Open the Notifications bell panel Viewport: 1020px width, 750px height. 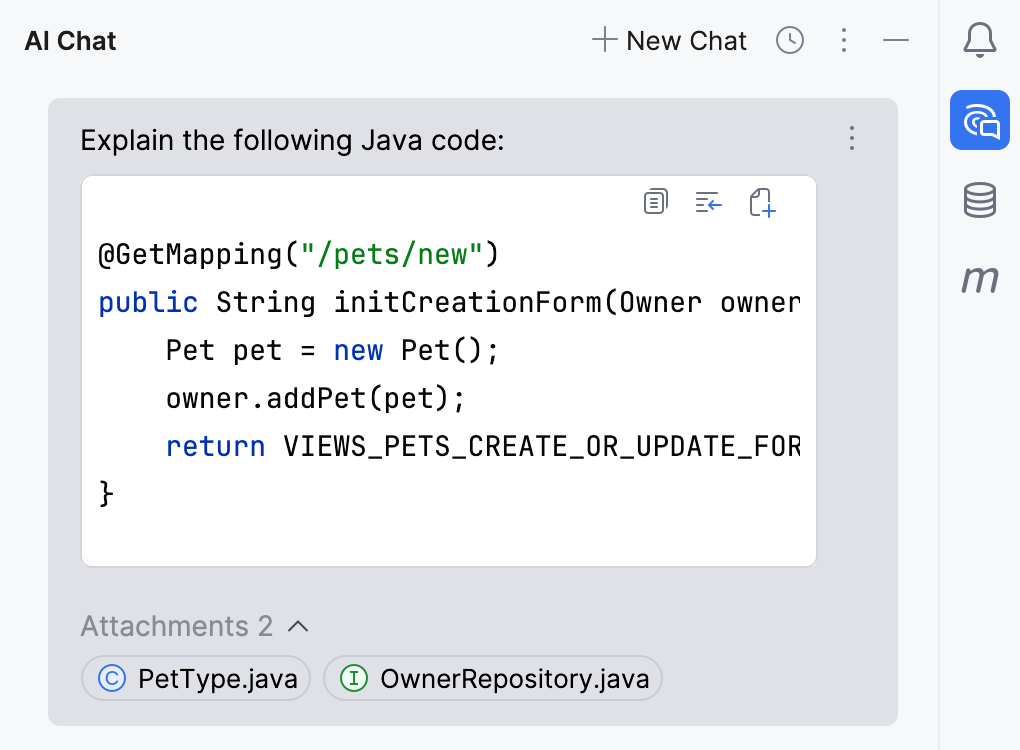[x=979, y=41]
